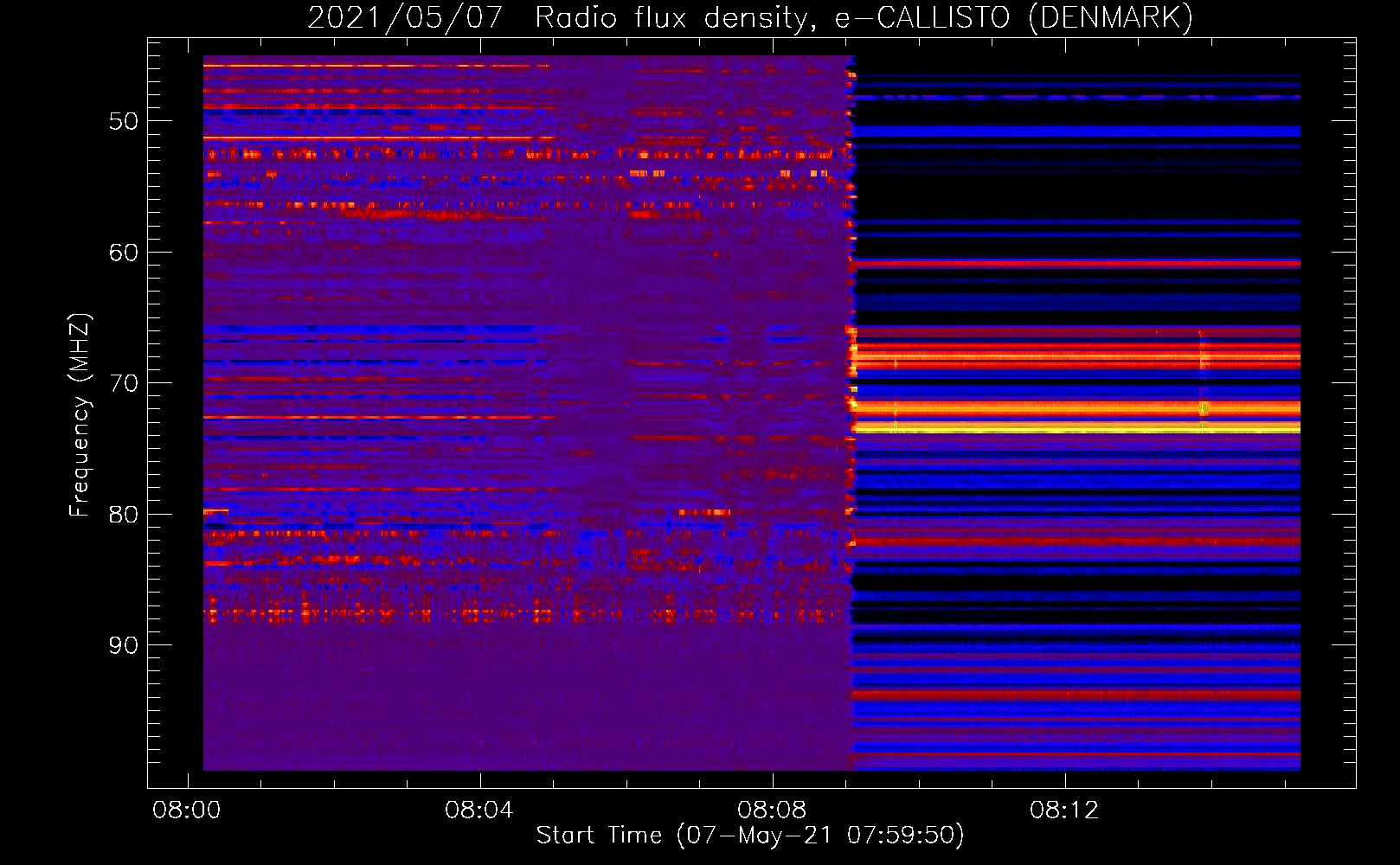Select the 'Frequency (MHZ)' axis label

click(x=80, y=415)
